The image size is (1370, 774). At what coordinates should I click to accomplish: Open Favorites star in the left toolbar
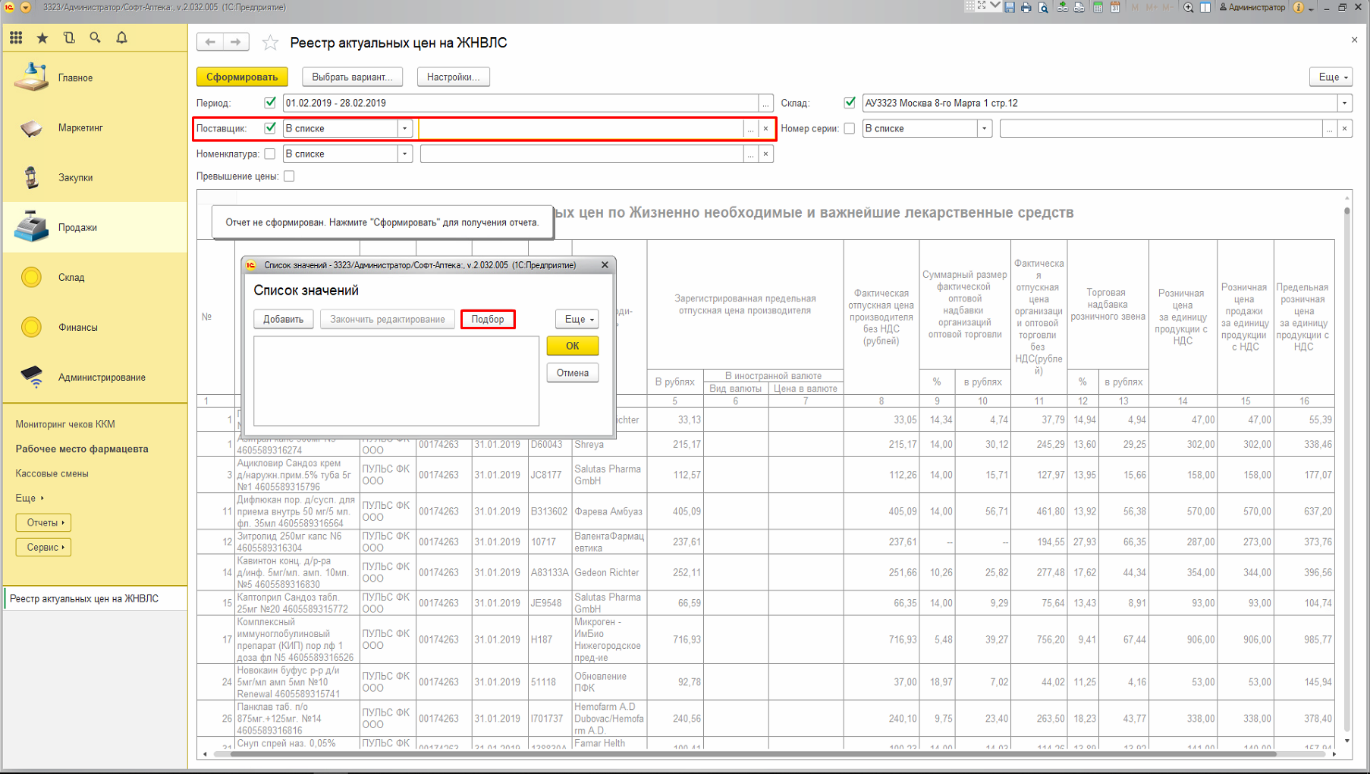(x=42, y=38)
